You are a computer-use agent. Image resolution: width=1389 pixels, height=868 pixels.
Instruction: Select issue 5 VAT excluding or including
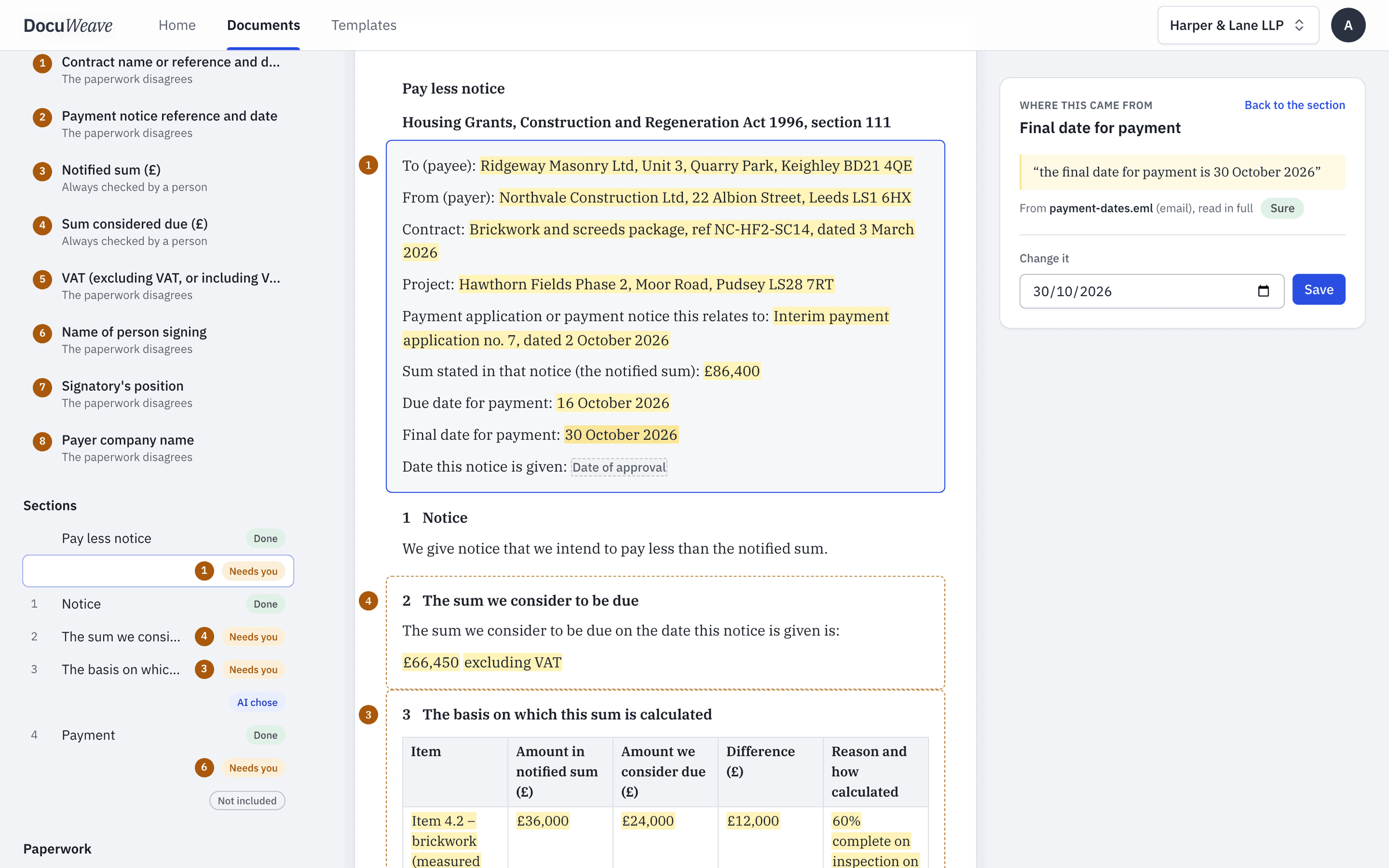157,286
